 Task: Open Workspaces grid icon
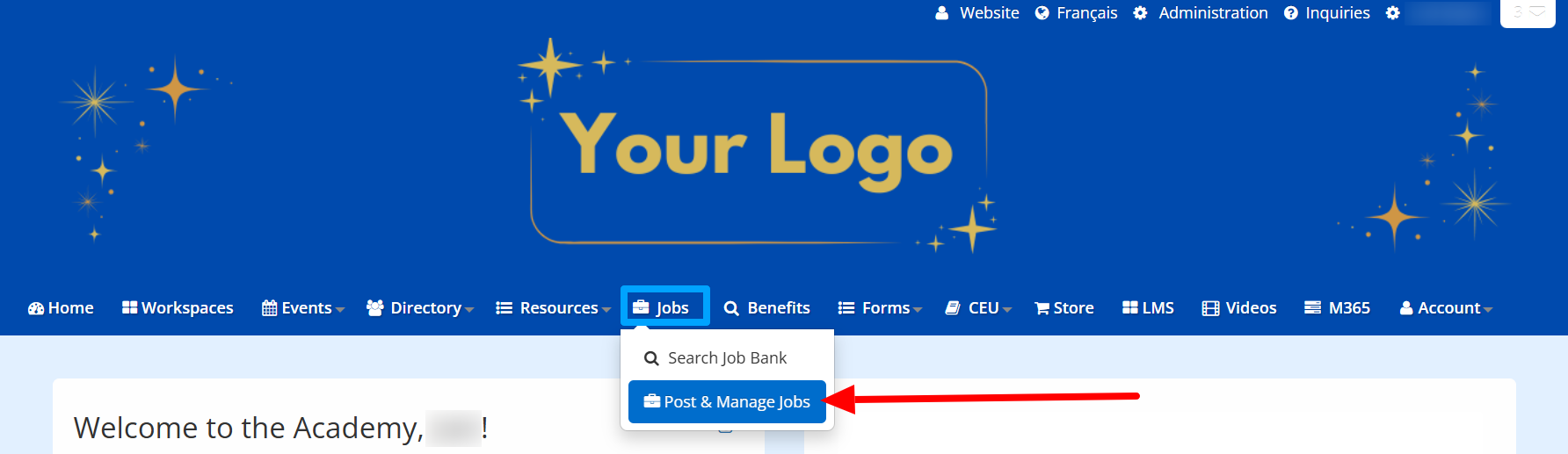(129, 307)
